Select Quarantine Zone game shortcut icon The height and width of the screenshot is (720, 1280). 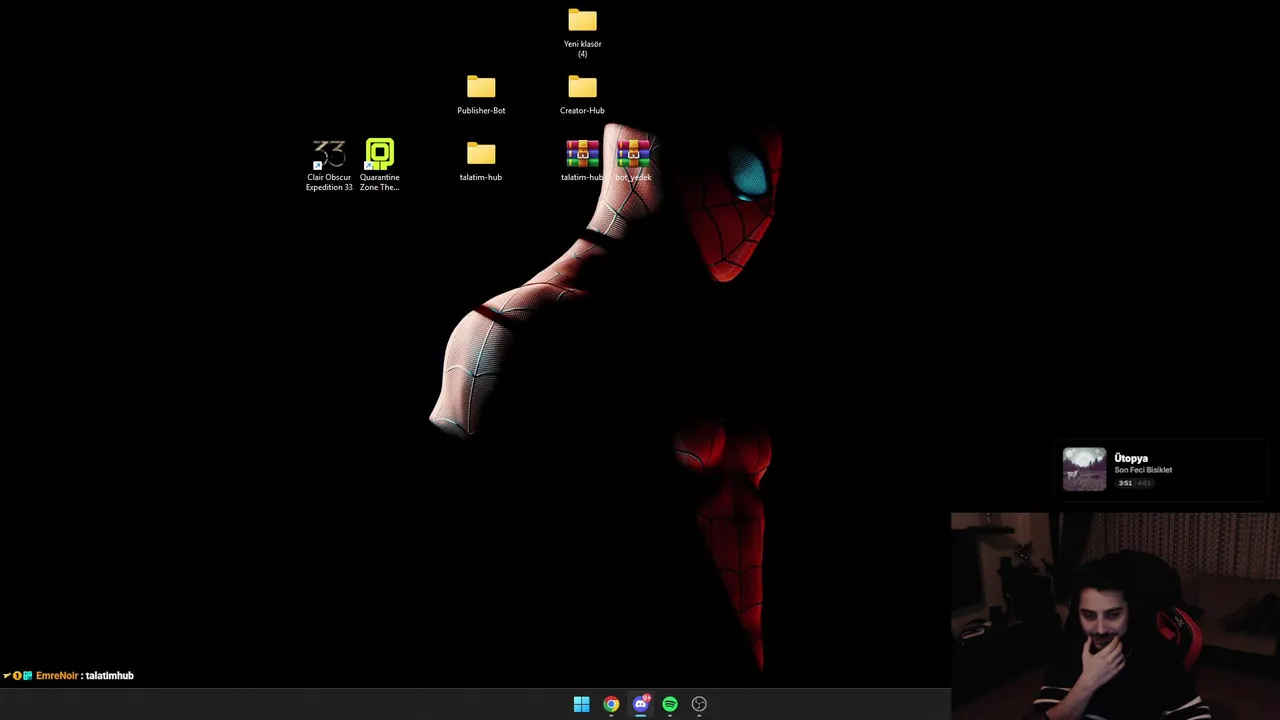[380, 153]
